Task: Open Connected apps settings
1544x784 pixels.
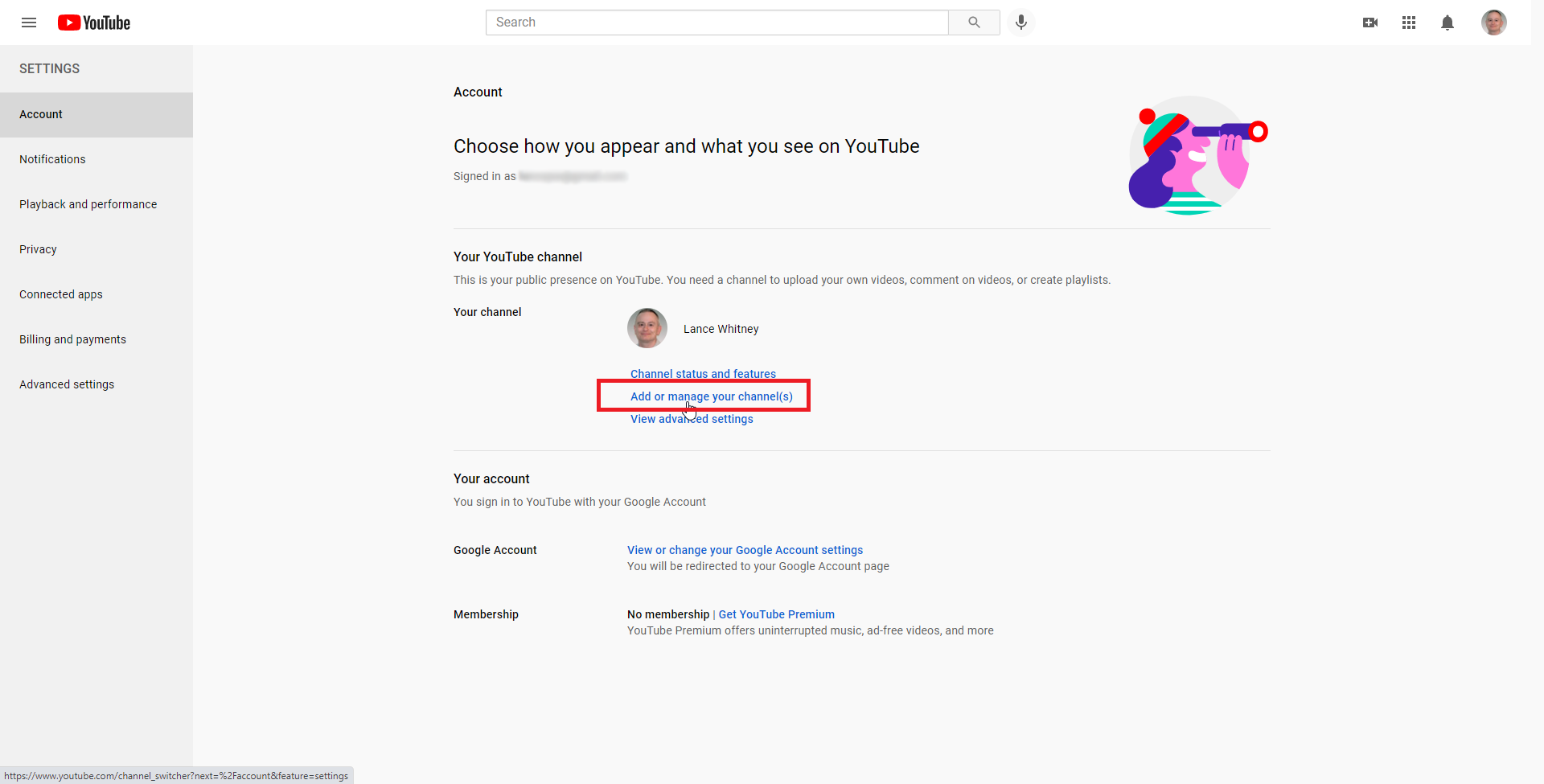Action: coord(96,295)
